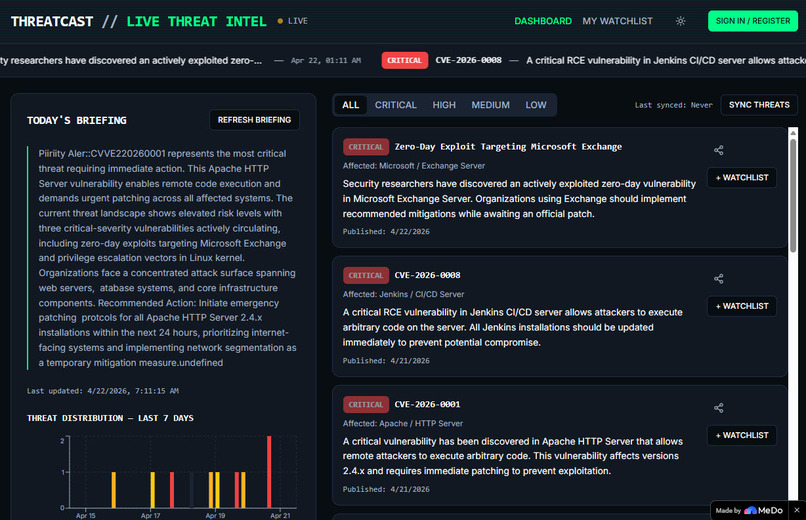Click THREAT DISTRIBUTION – LAST 7 DAYS heading
The width and height of the screenshot is (806, 520).
(110, 418)
